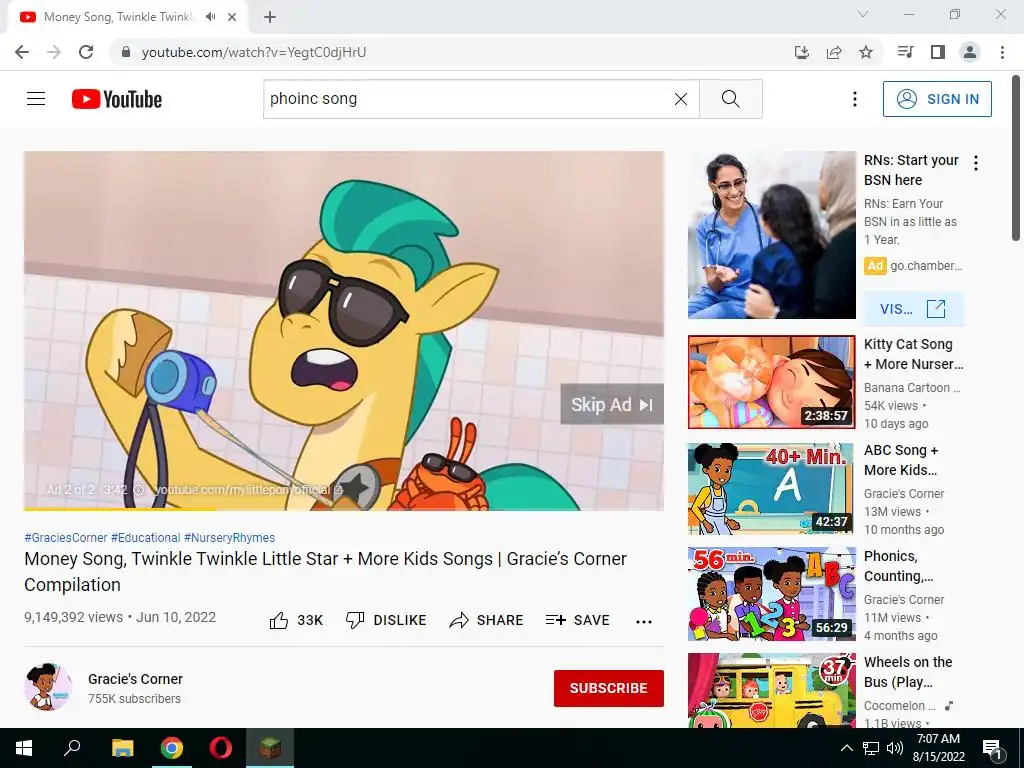Visit youtube.com/mylittleponyofficial ad link
This screenshot has width=1024, height=768.
[x=248, y=489]
